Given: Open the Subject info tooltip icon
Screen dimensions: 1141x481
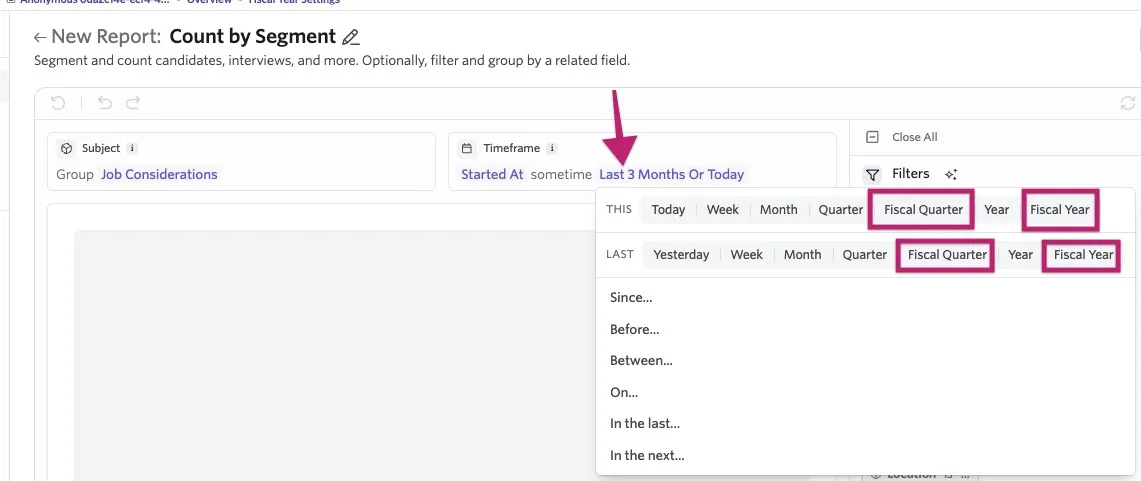Looking at the screenshot, I should click(132, 148).
